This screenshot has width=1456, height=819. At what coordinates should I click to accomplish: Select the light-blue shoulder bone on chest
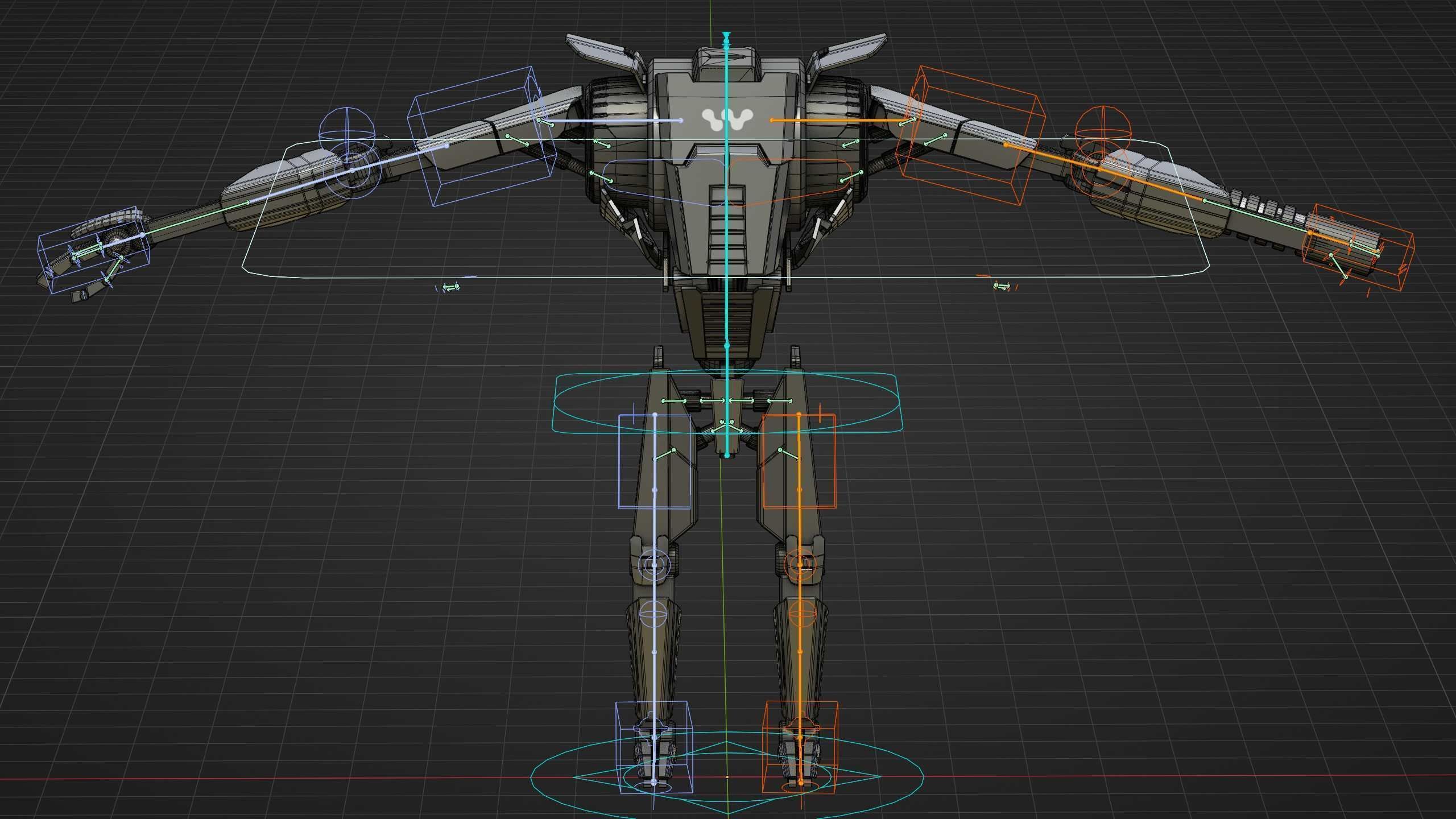[x=610, y=121]
